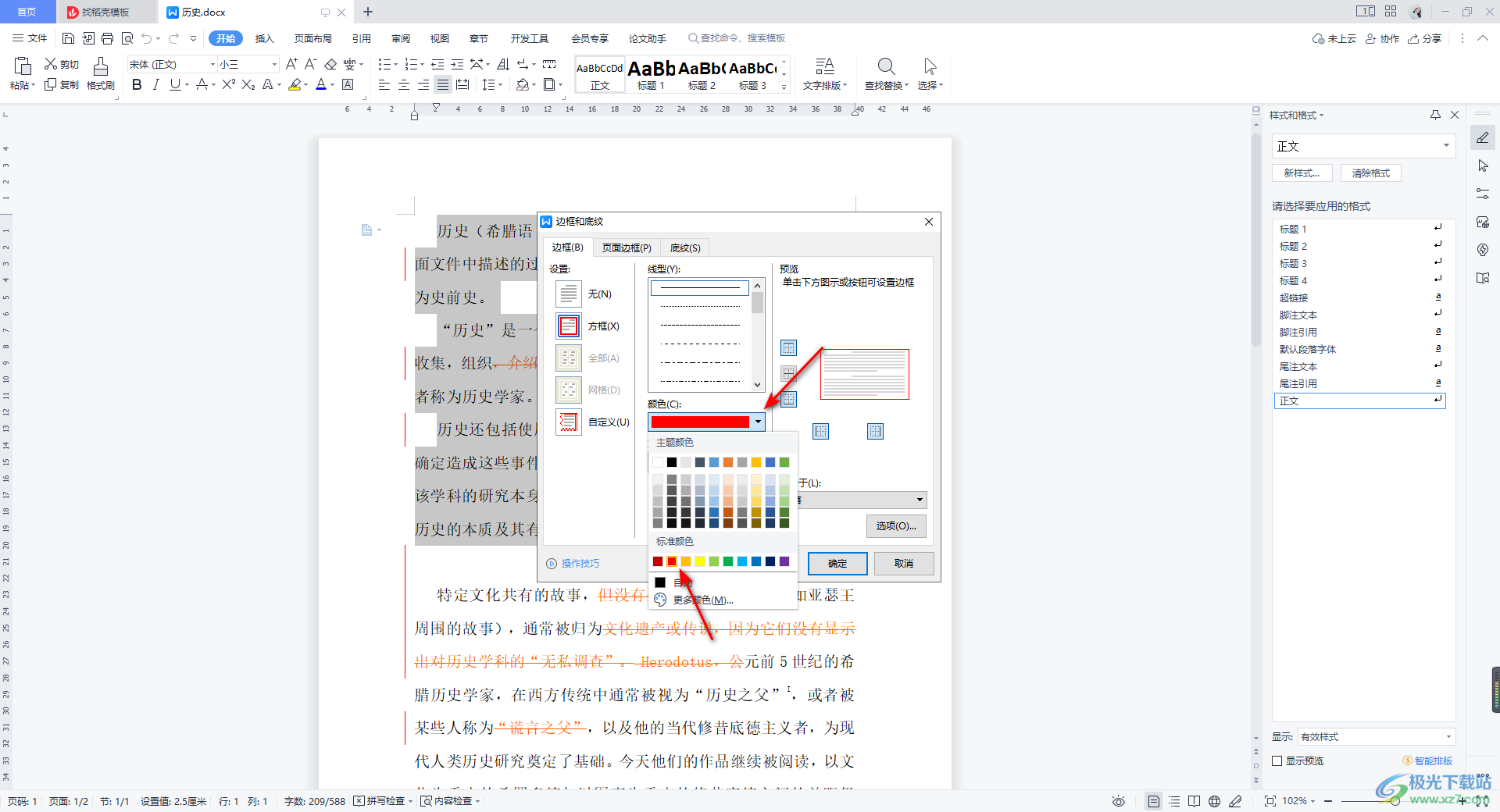Select the dotted line style
1500x812 pixels.
tap(700, 307)
